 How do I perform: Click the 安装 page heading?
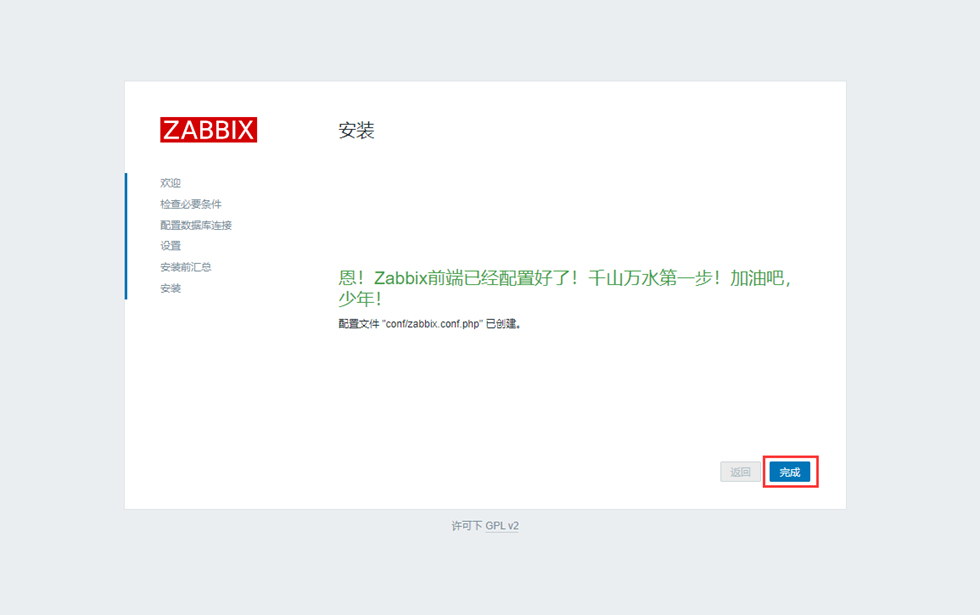click(x=356, y=131)
